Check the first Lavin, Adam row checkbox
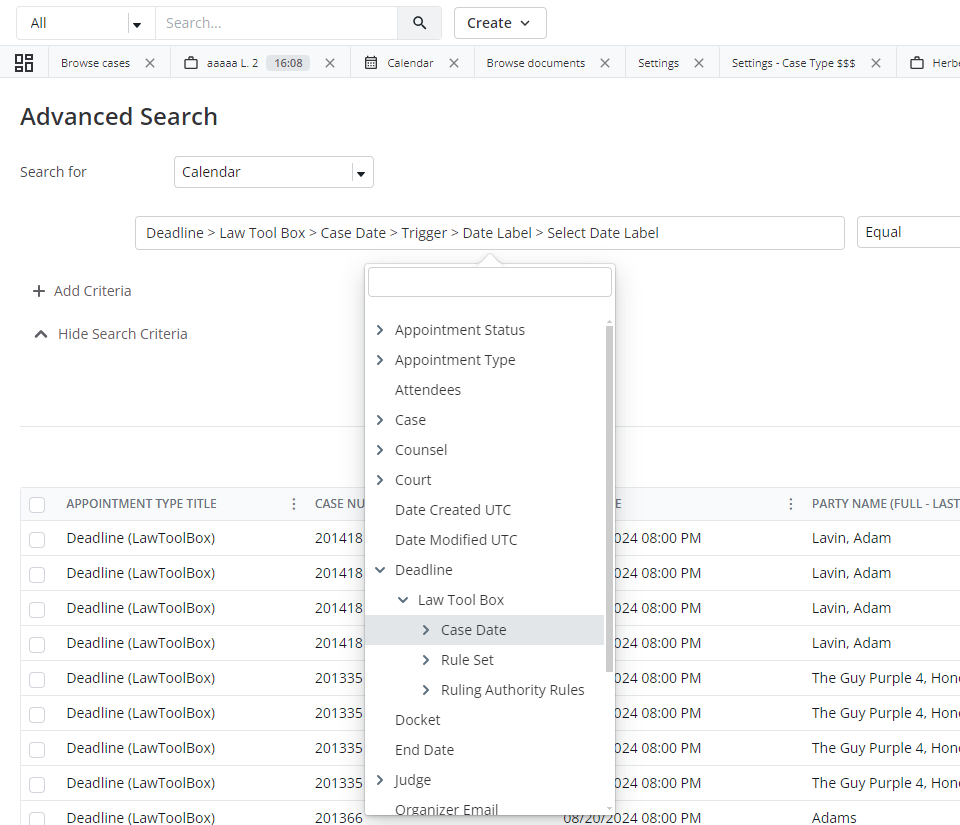The width and height of the screenshot is (960, 825). [37, 539]
